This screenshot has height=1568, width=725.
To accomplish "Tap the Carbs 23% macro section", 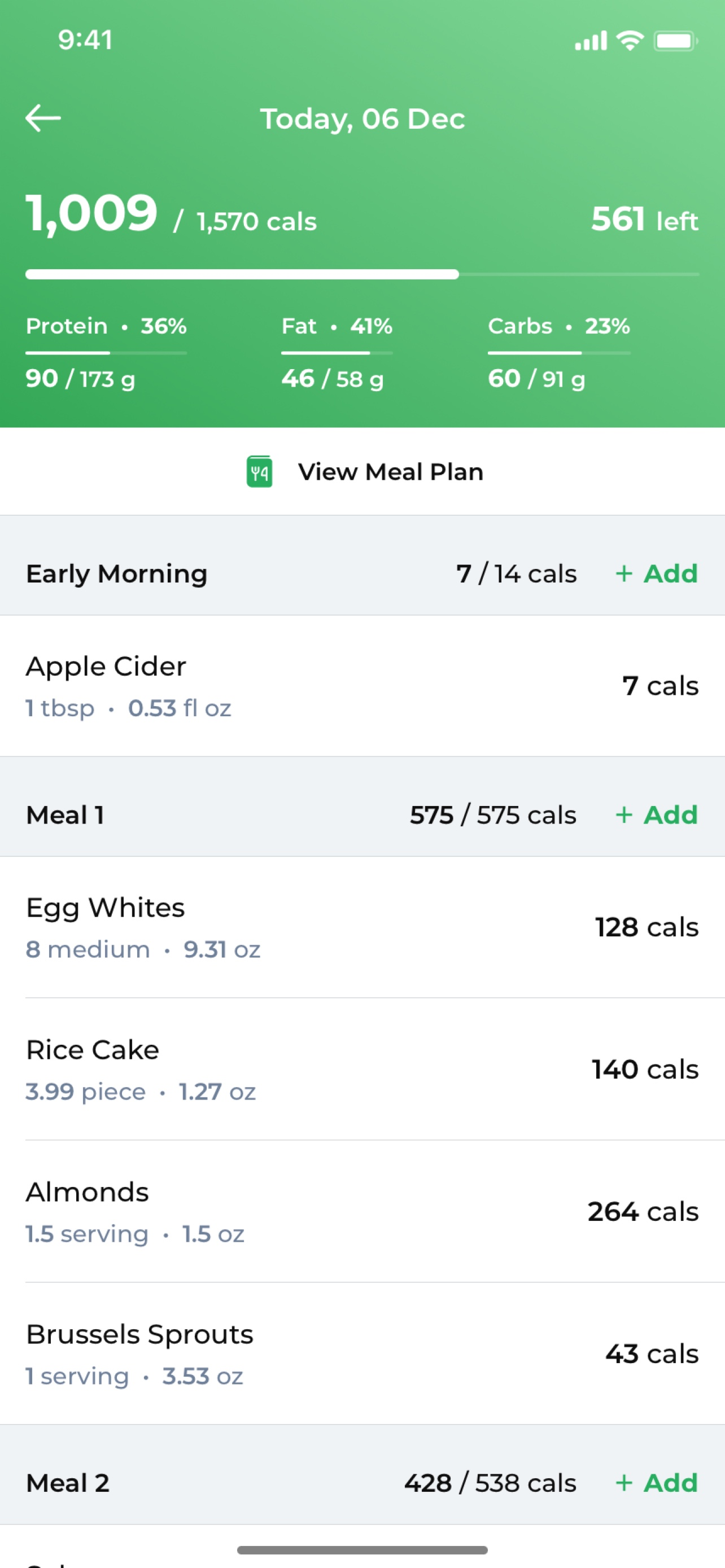I will 559,352.
